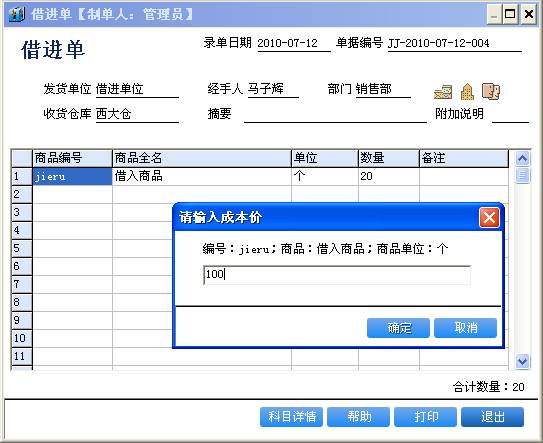Click the cost price input field showing 100
The width and height of the screenshot is (543, 443).
coord(337,275)
